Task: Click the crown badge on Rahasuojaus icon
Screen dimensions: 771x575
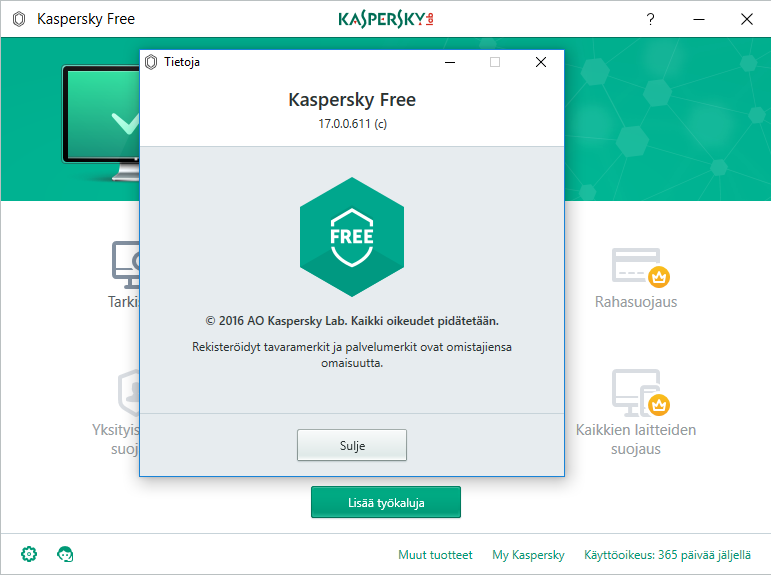Action: (659, 277)
